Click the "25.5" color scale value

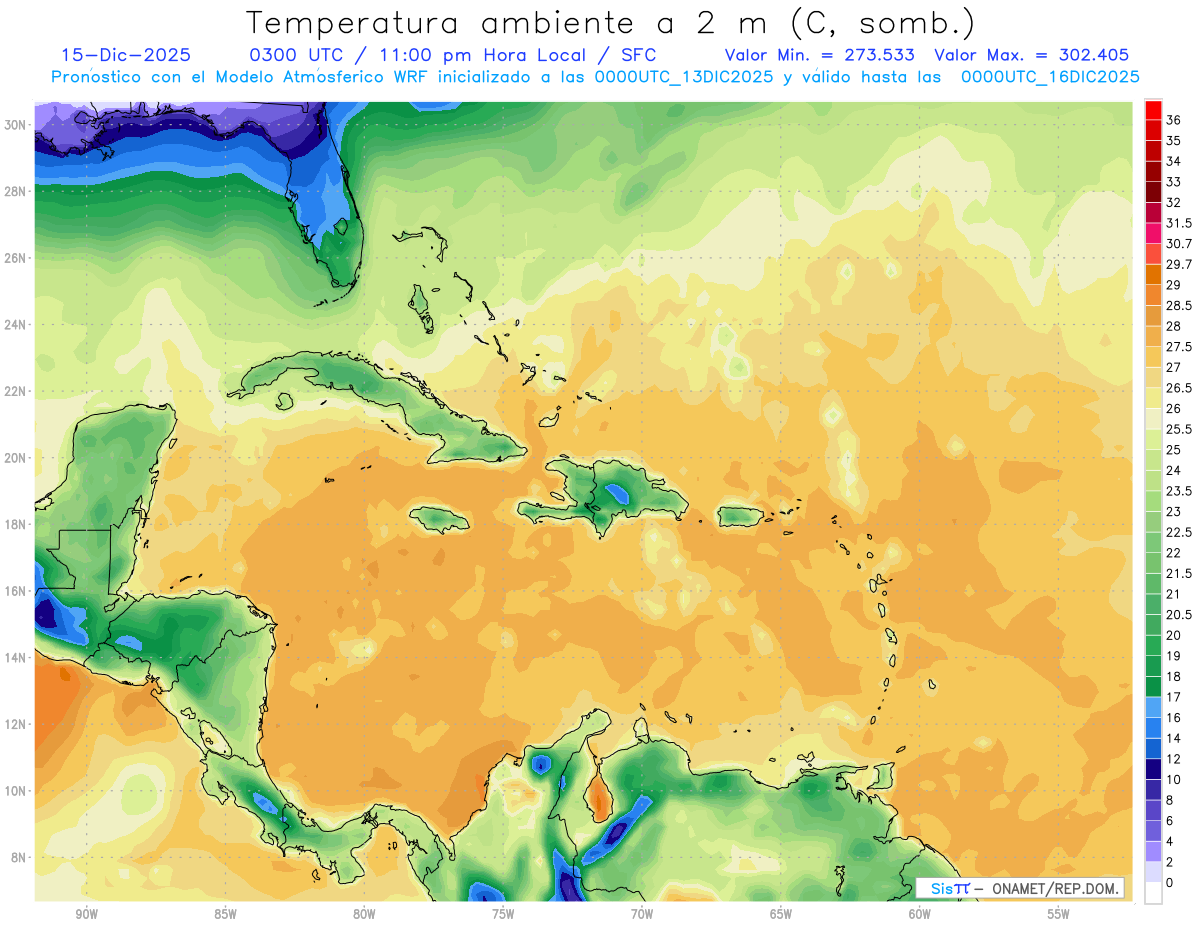[1179, 429]
